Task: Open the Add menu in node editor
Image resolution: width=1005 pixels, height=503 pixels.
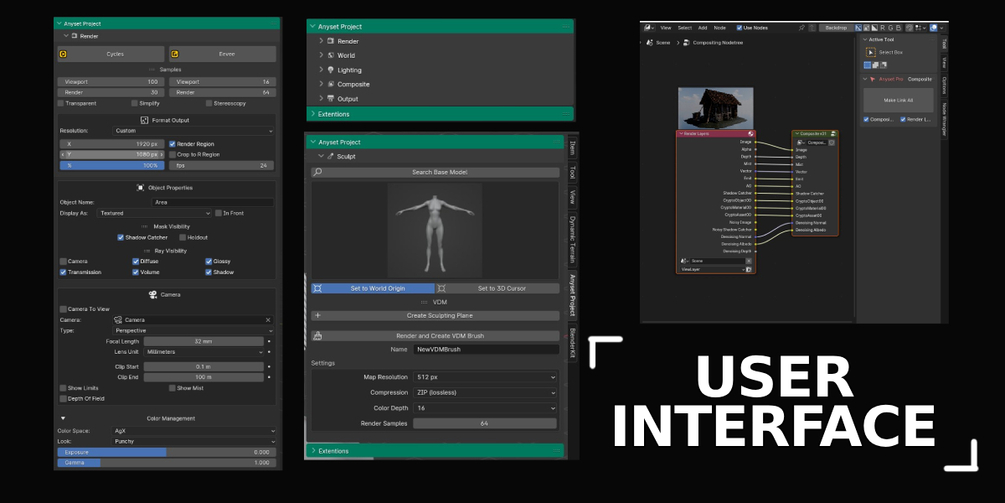Action: click(x=702, y=28)
